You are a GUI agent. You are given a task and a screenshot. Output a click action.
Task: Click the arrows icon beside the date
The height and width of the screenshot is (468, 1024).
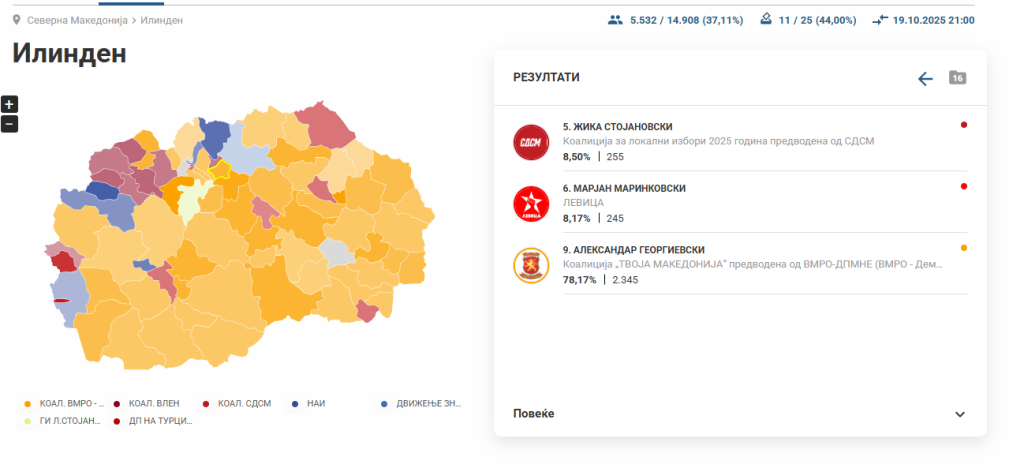click(879, 20)
